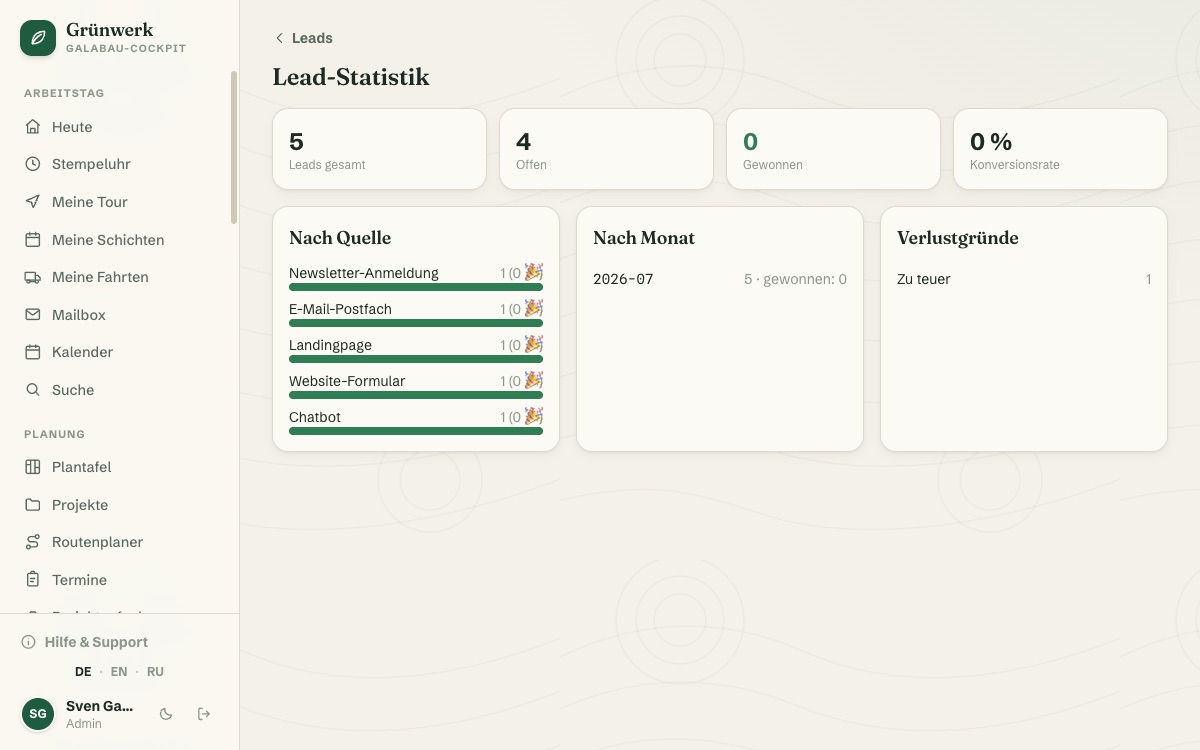Click the Plantafel board icon
1200x750 pixels.
click(33, 467)
